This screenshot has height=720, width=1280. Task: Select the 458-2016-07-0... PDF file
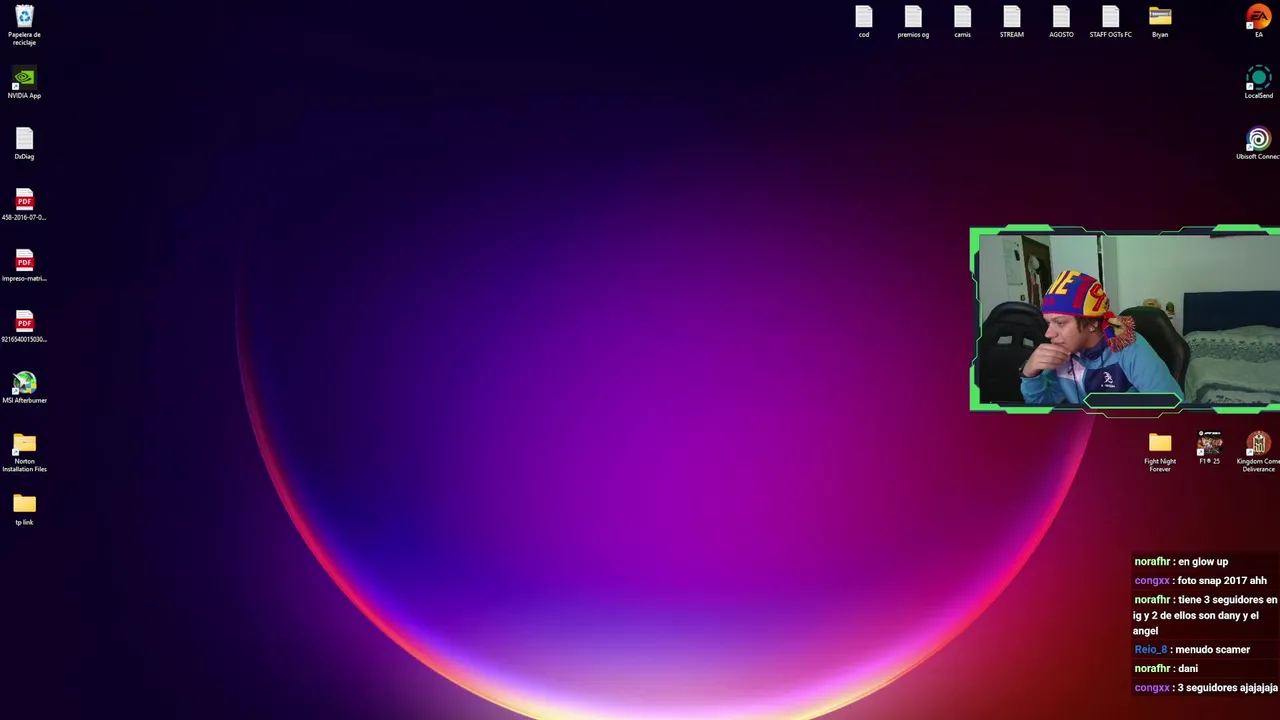coord(24,205)
